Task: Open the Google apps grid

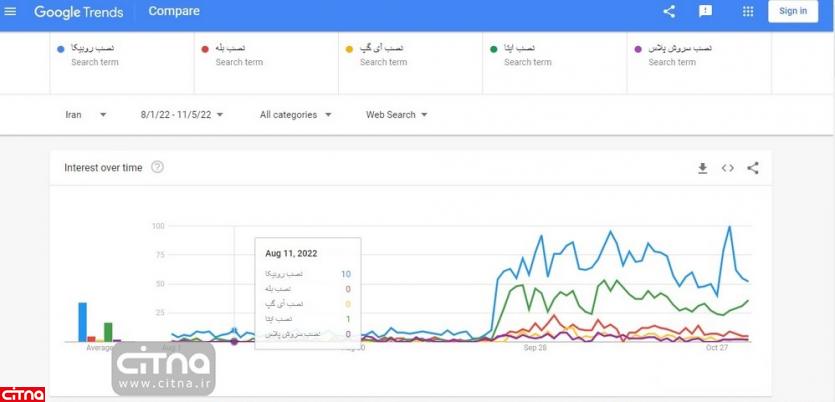Action: click(748, 12)
